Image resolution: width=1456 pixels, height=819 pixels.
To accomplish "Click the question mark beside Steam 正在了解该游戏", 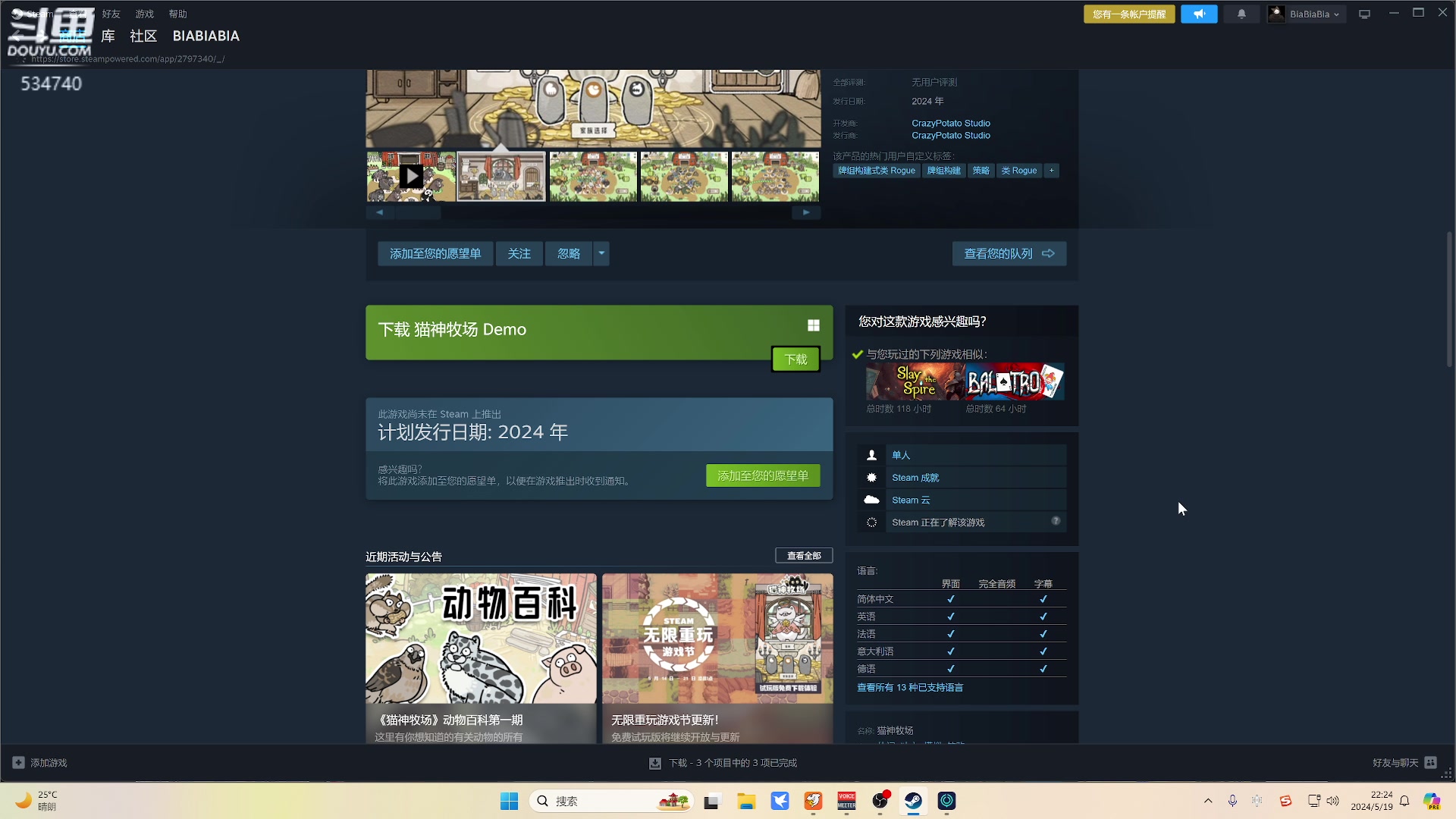I will click(1056, 521).
